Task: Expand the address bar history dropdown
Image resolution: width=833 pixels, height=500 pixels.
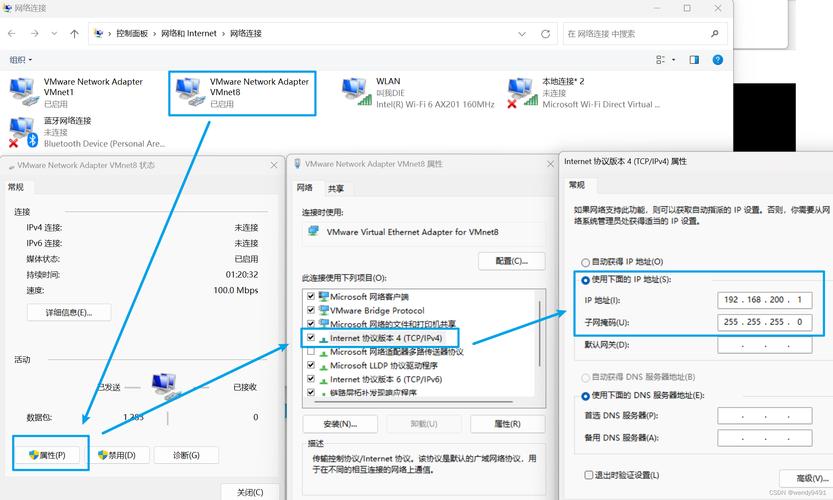Action: pyautogui.click(x=522, y=33)
